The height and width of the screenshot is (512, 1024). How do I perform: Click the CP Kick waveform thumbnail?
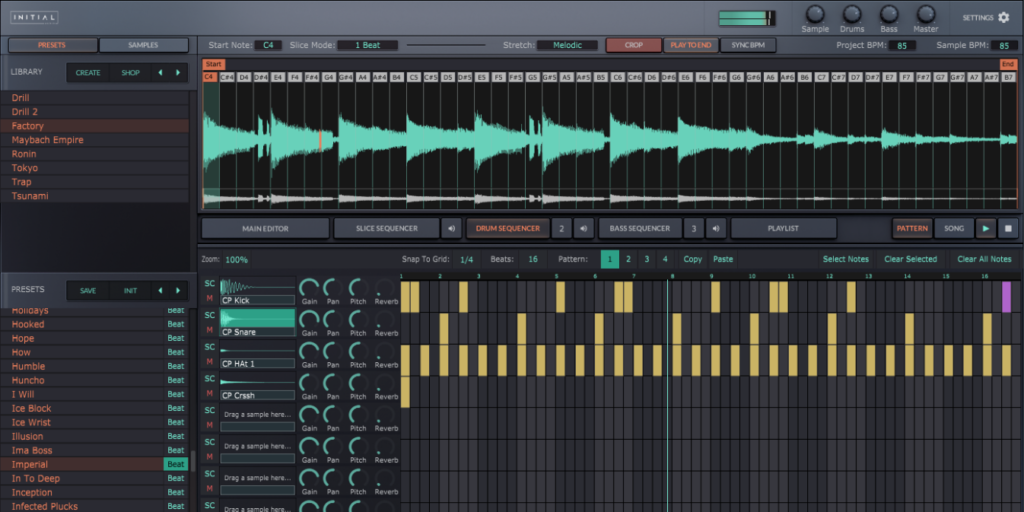coord(257,286)
